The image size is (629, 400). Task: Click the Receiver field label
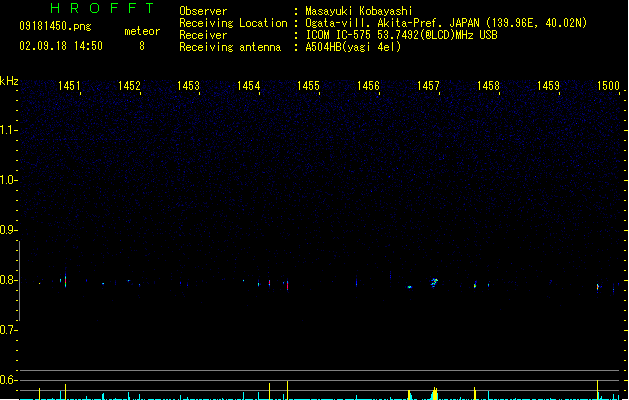pos(203,35)
